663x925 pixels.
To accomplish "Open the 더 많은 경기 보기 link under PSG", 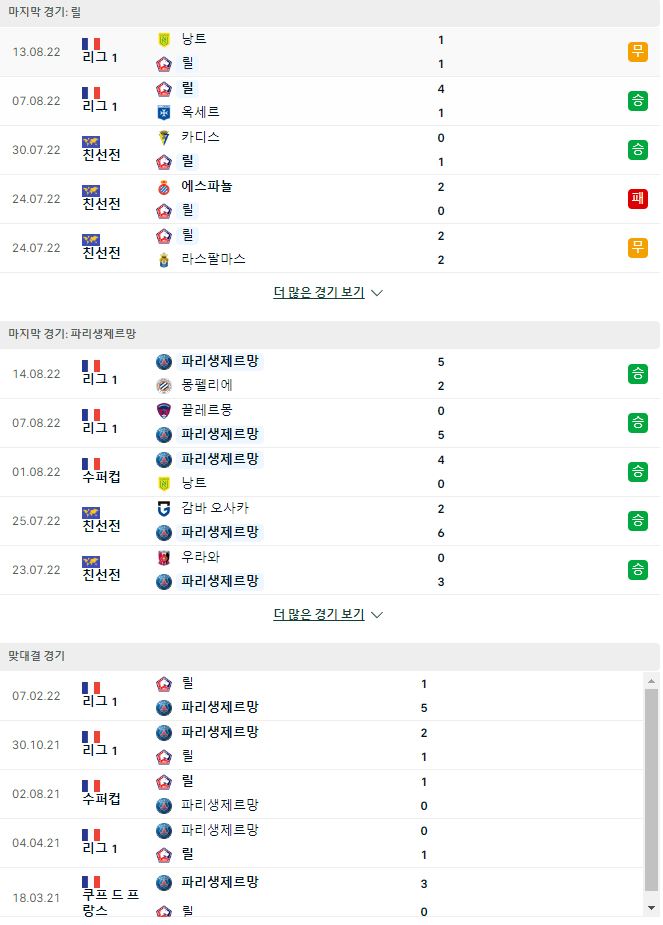I will click(319, 615).
